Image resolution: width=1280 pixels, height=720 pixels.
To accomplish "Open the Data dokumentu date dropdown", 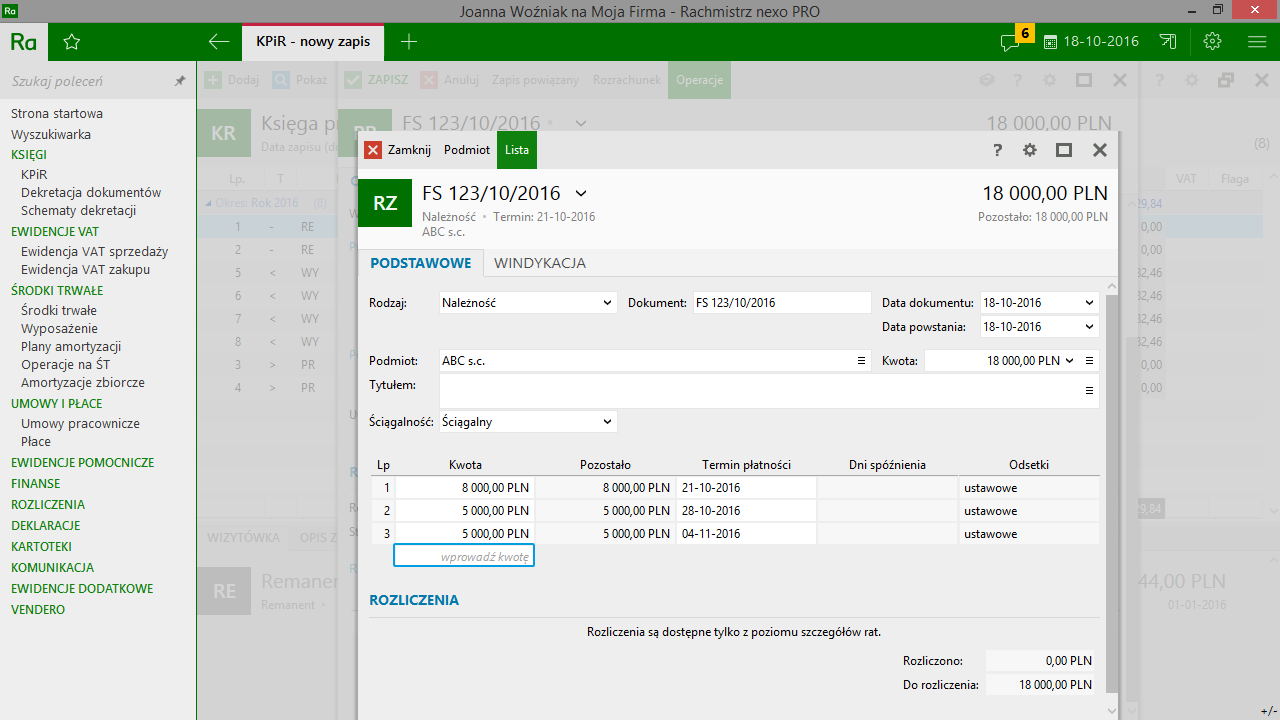I will coord(1089,303).
